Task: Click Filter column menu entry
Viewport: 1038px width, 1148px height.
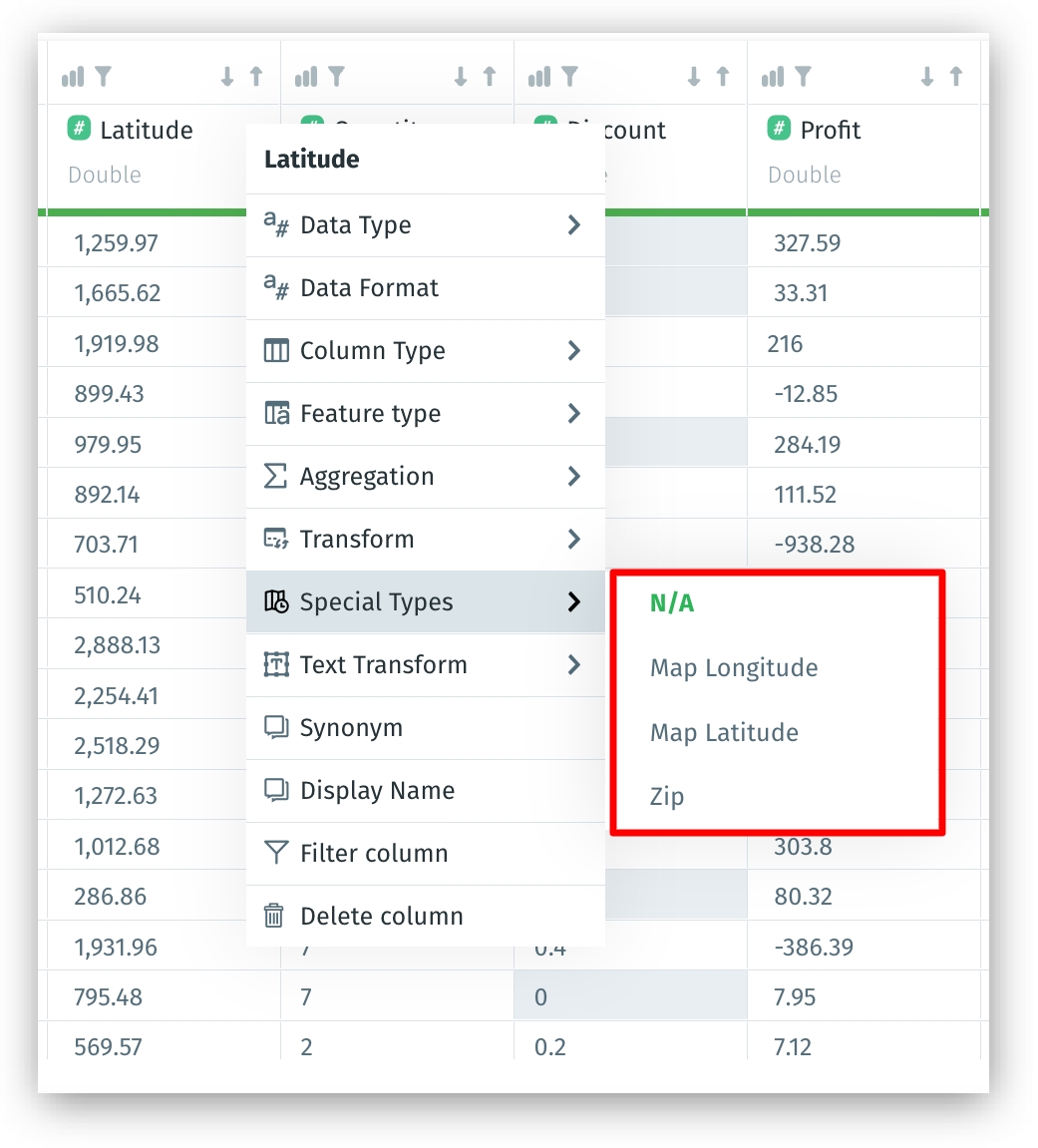Action: coord(374,854)
